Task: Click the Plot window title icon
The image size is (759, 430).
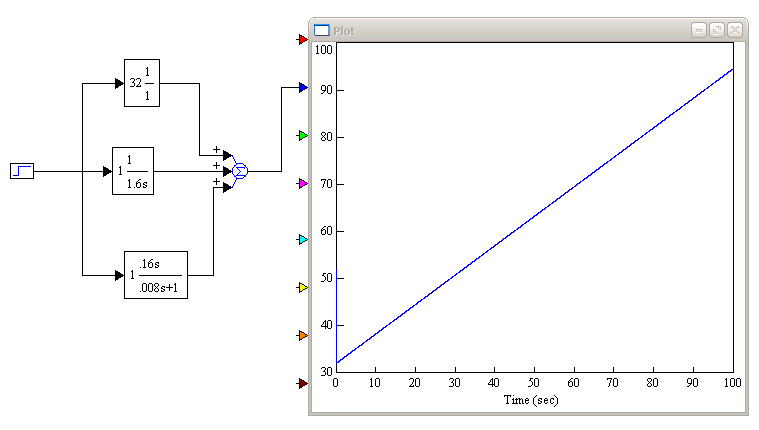Action: [x=321, y=31]
